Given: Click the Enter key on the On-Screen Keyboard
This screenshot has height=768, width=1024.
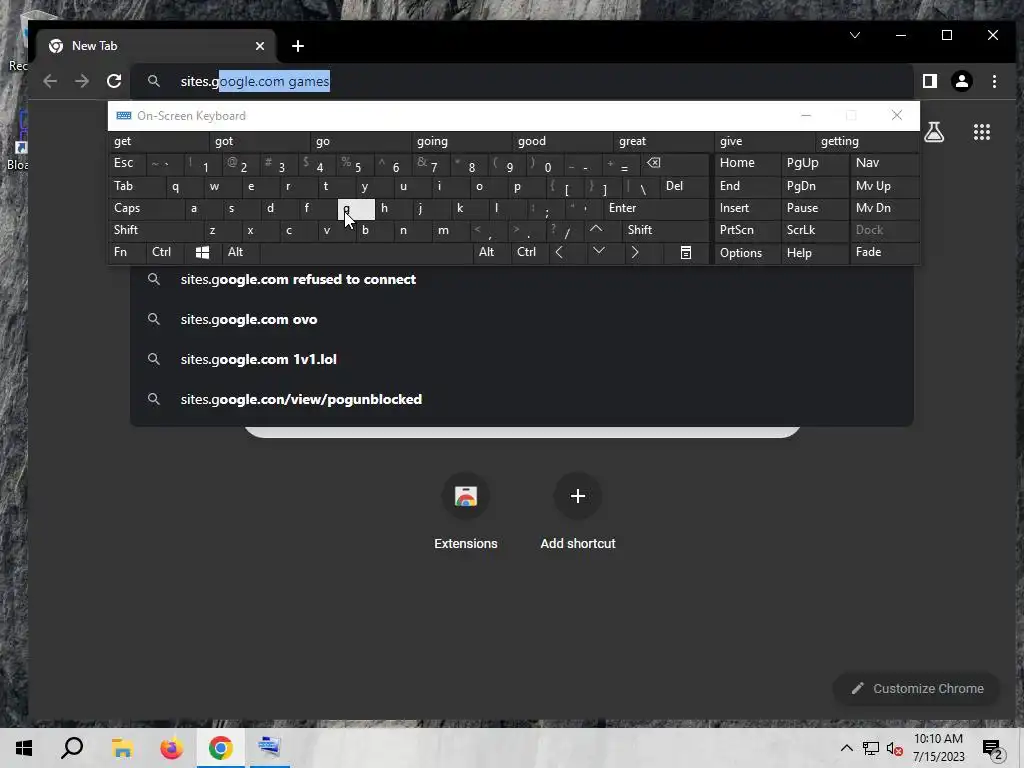Looking at the screenshot, I should pyautogui.click(x=656, y=208).
